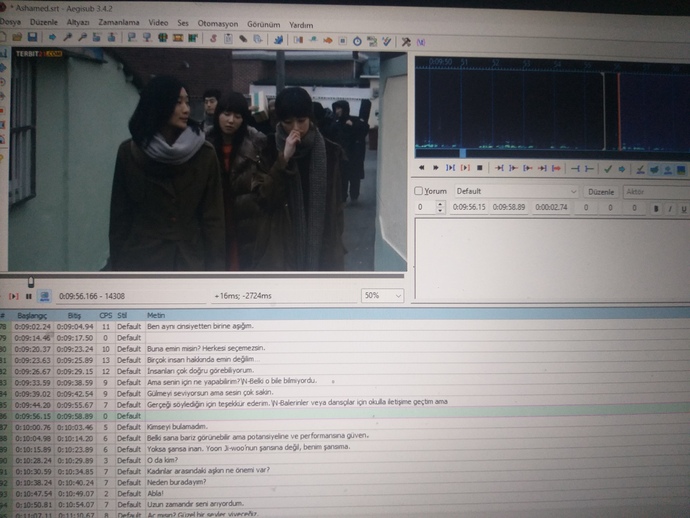The width and height of the screenshot is (690, 518).
Task: Zoom out the video with second magnifier
Action: pyautogui.click(x=82, y=38)
